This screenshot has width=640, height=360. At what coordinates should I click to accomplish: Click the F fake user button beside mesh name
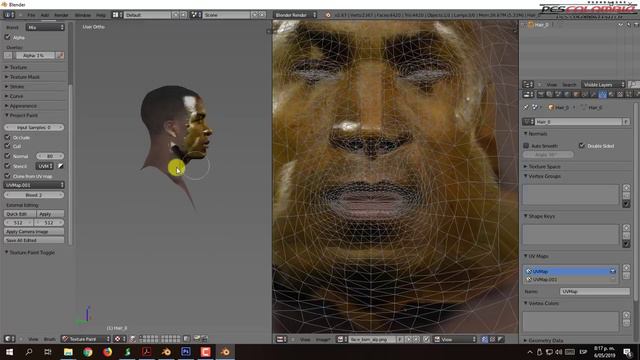point(626,122)
